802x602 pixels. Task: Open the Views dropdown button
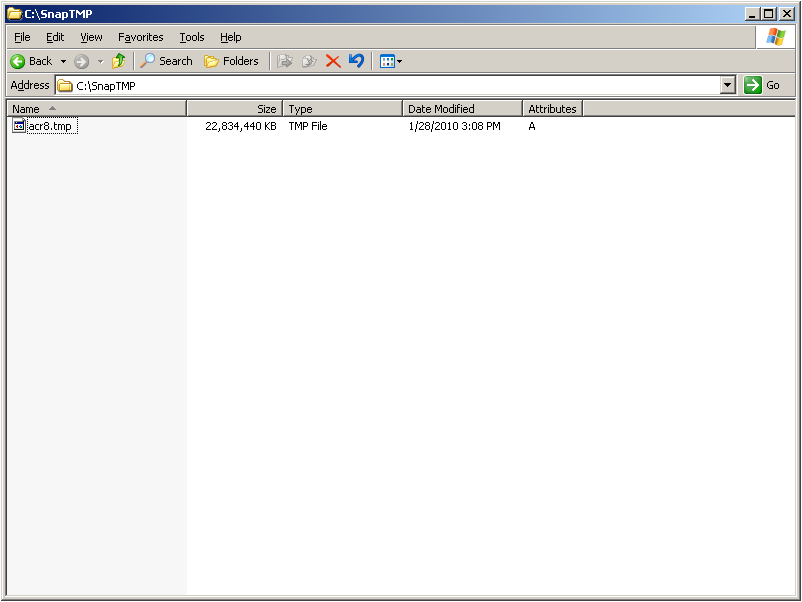(x=391, y=61)
